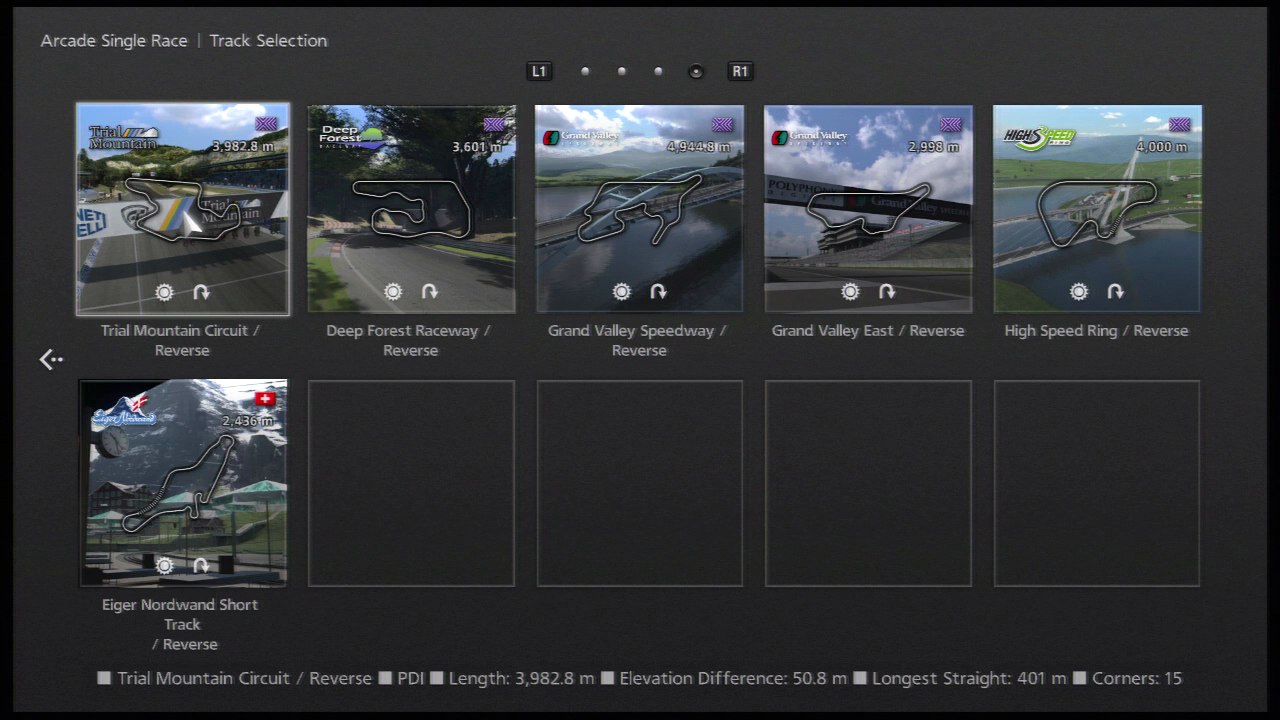Click the reverse arrow icon on Grand Valley Speedway card
Viewport: 1280px width, 720px height.
tap(658, 292)
